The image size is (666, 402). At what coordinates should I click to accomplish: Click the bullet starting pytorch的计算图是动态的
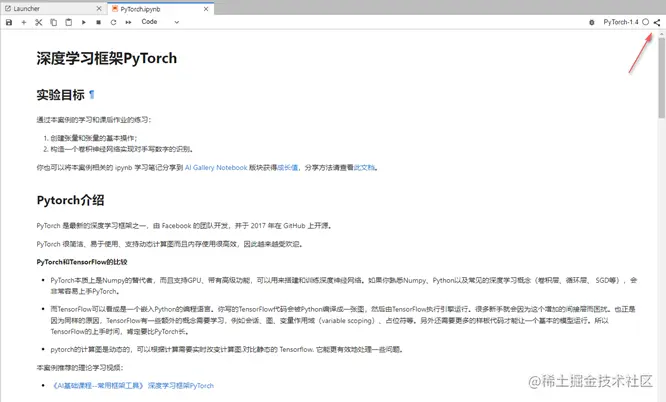226,349
